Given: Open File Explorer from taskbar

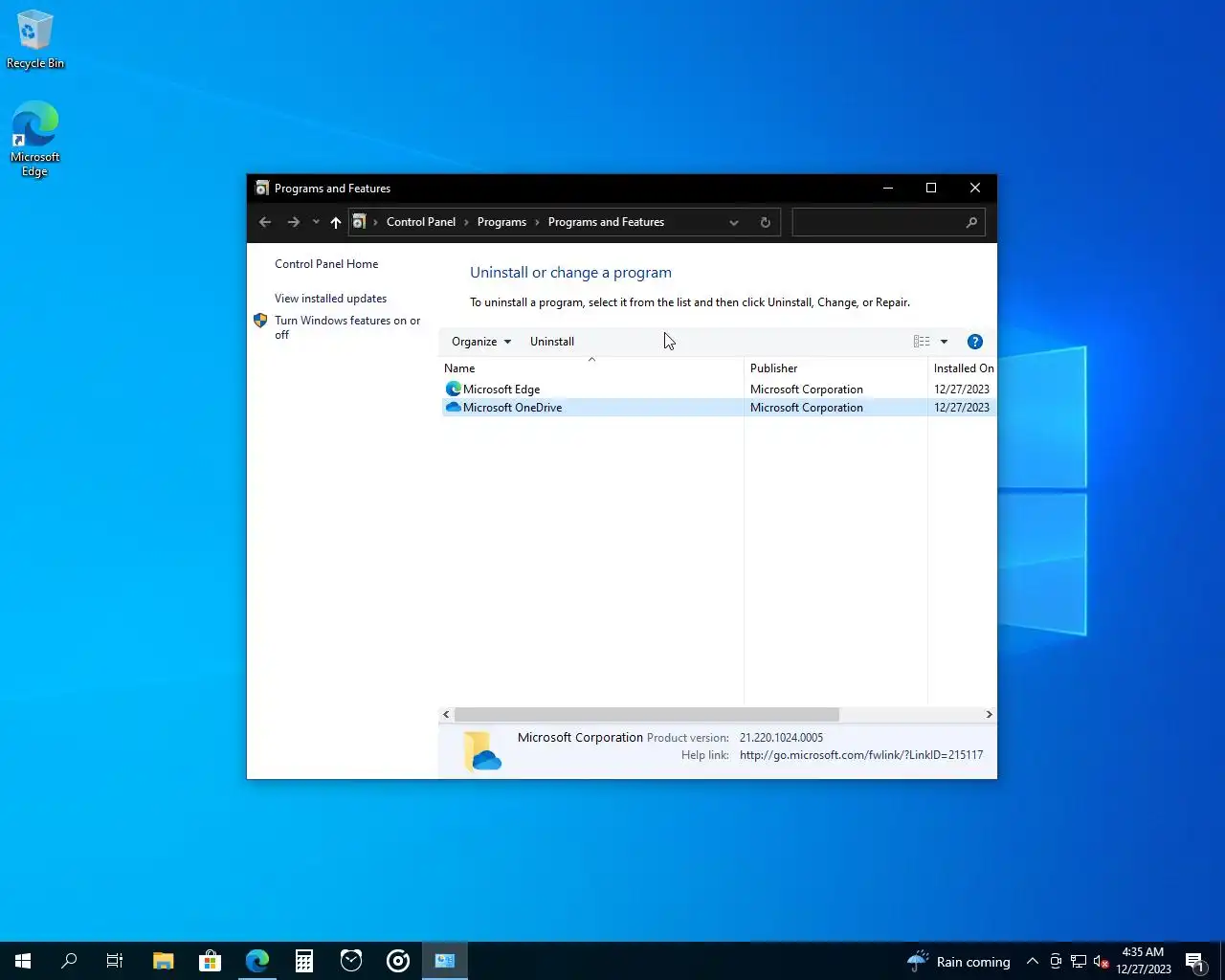Looking at the screenshot, I should coord(163,961).
